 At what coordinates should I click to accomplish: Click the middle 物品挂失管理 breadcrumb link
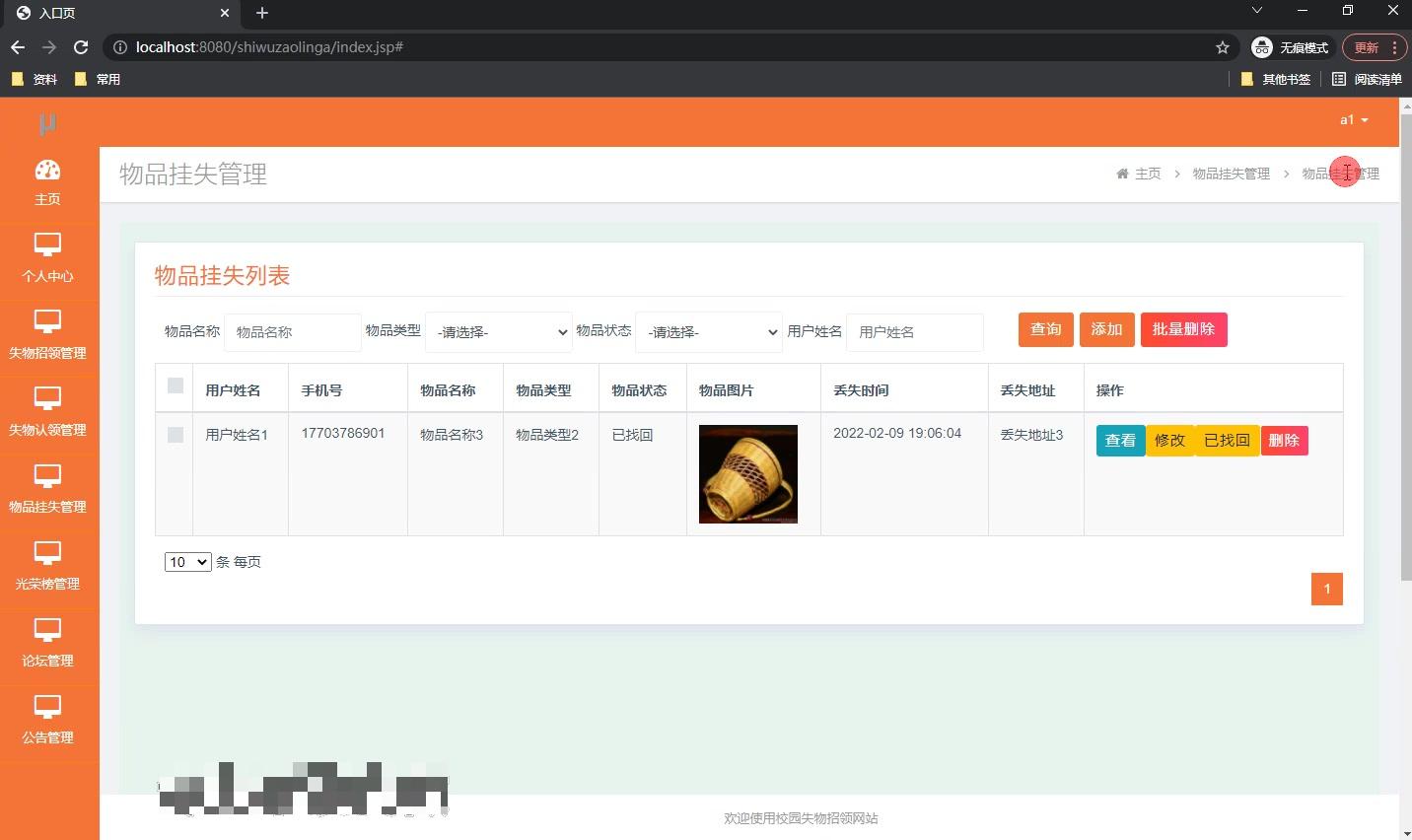tap(1231, 174)
